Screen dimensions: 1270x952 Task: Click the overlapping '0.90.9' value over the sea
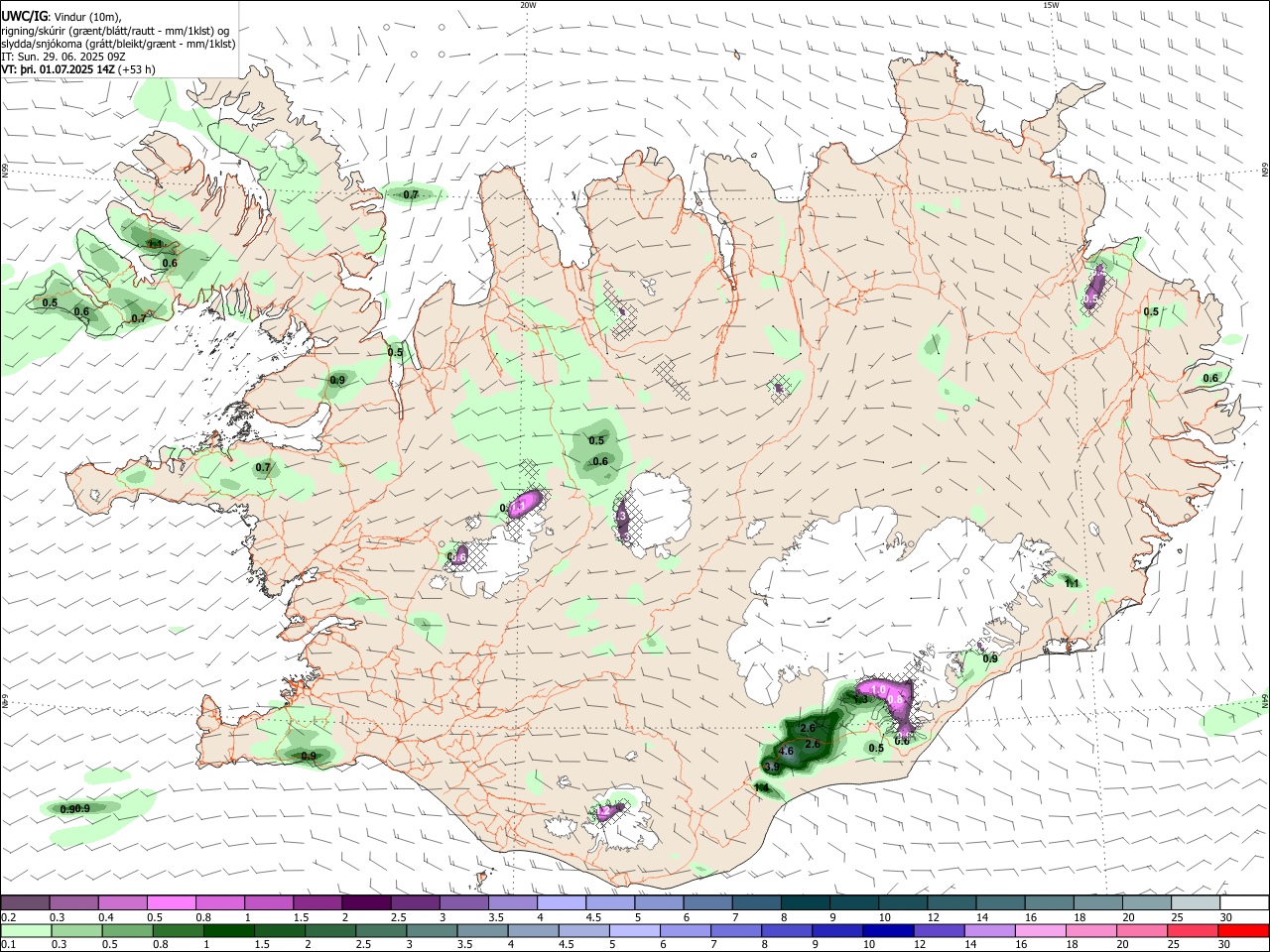click(x=75, y=809)
